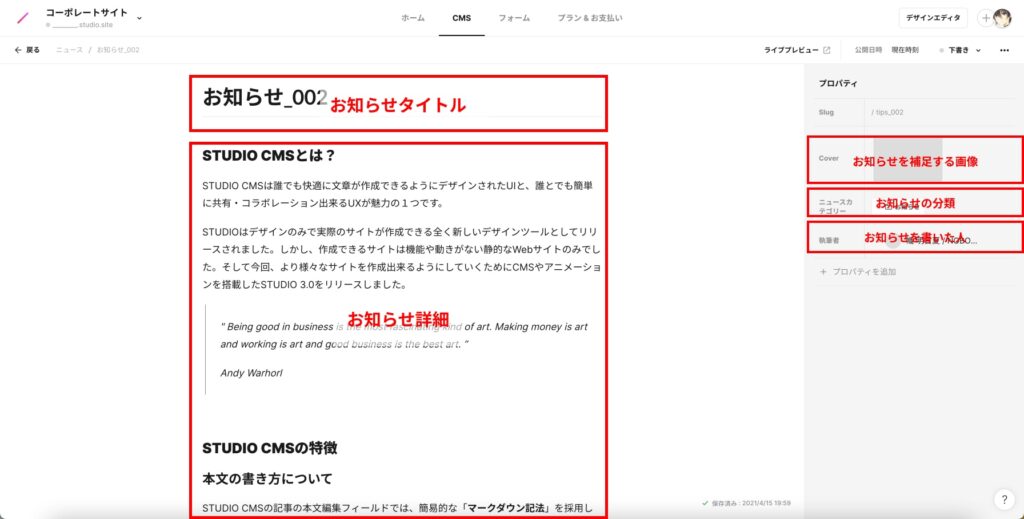Viewport: 1024px width, 519px height.
Task: Click プロパティを追加 to add property
Action: [x=857, y=272]
